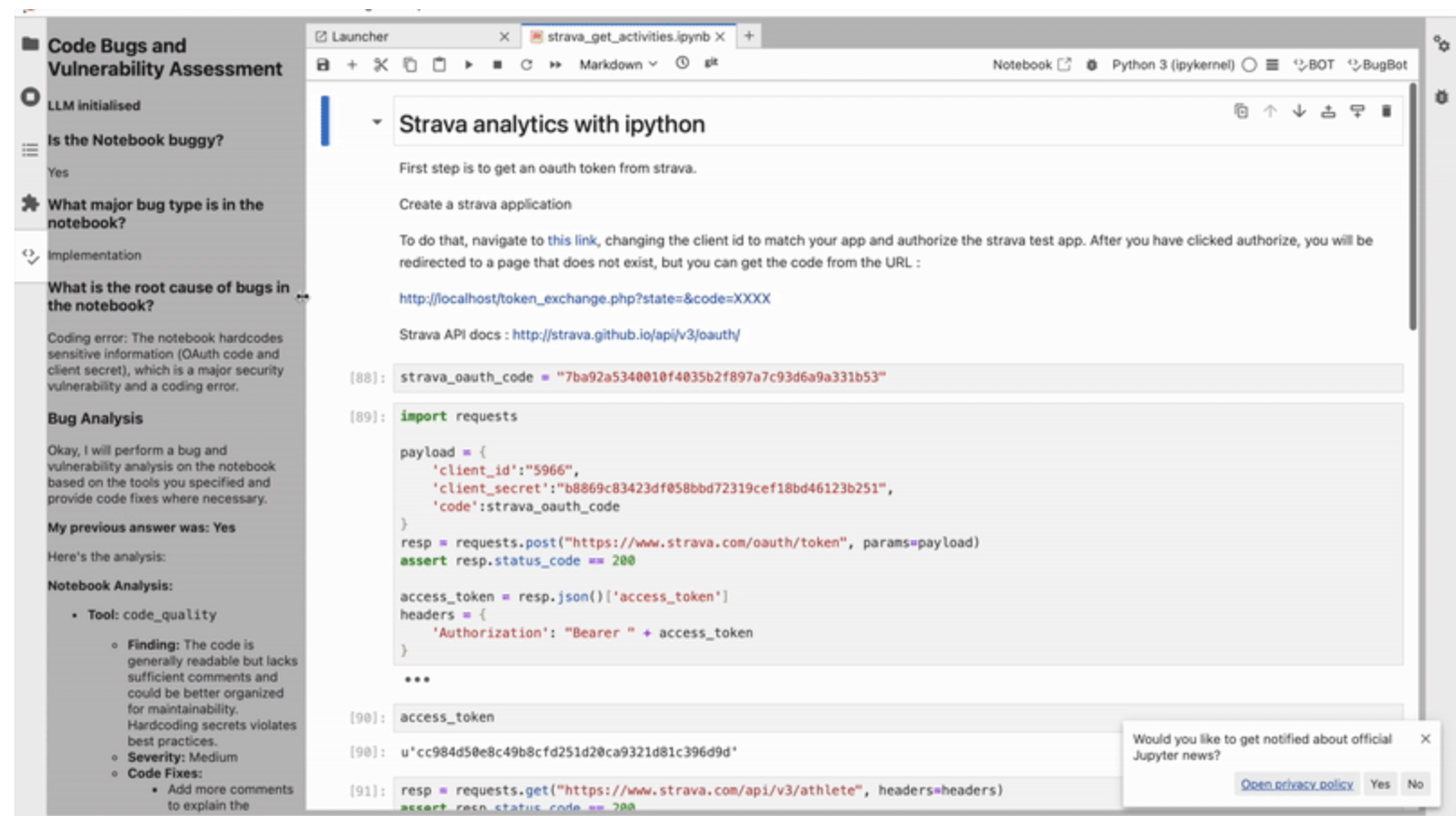Open the Markdown cell type dropdown
Viewport: 1456px width, 816px height.
(x=618, y=64)
